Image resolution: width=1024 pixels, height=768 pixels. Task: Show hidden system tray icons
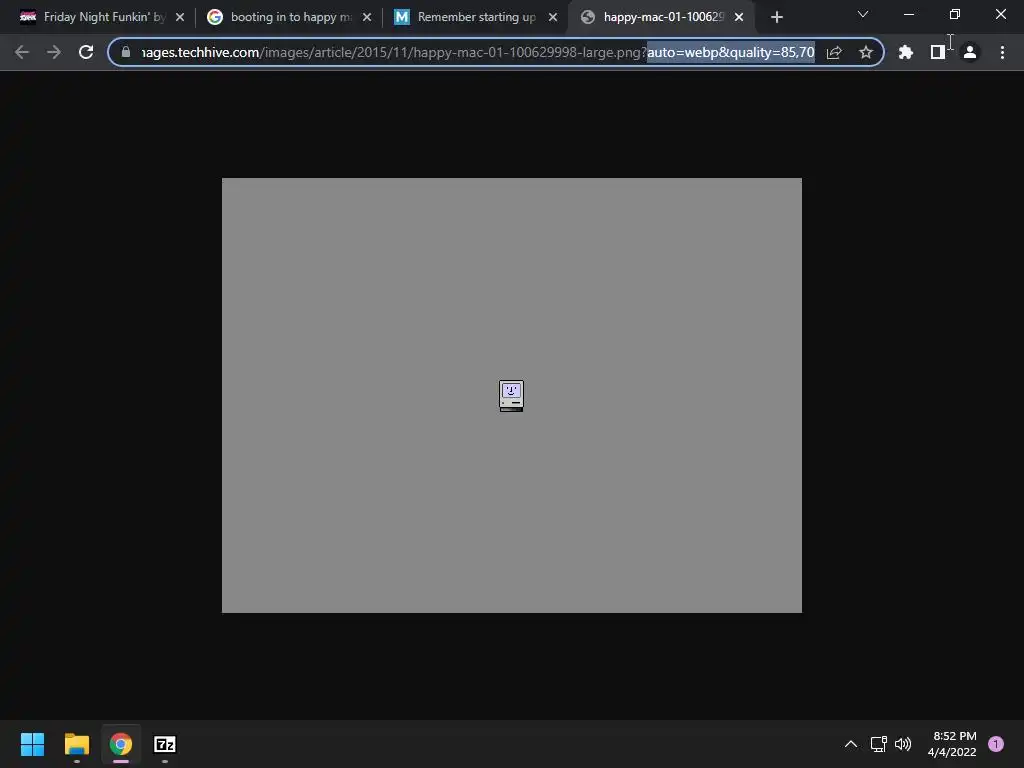(x=851, y=744)
